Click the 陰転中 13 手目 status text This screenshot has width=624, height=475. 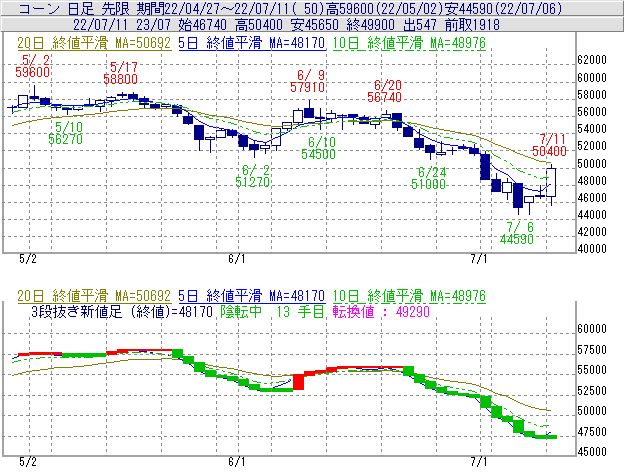[x=273, y=311]
